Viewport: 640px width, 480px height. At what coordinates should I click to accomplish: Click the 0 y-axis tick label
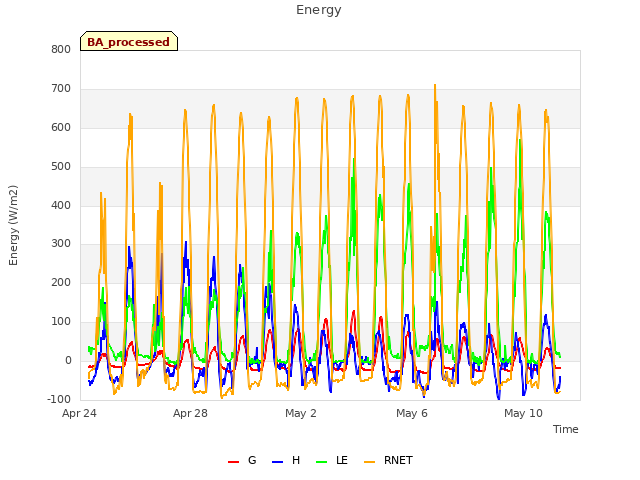68,361
